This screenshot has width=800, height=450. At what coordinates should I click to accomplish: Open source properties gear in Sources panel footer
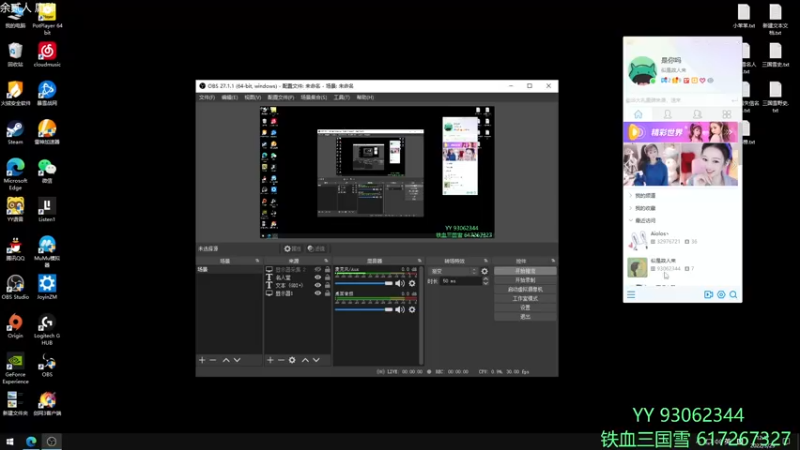292,360
